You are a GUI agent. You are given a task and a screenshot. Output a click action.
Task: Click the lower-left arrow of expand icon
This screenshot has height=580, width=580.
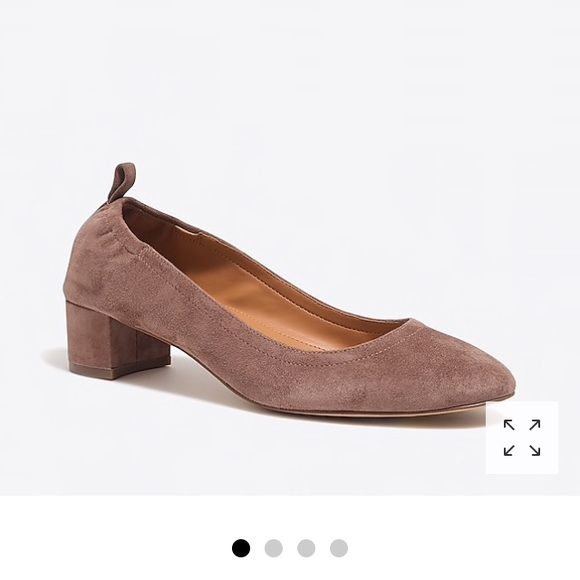(509, 450)
